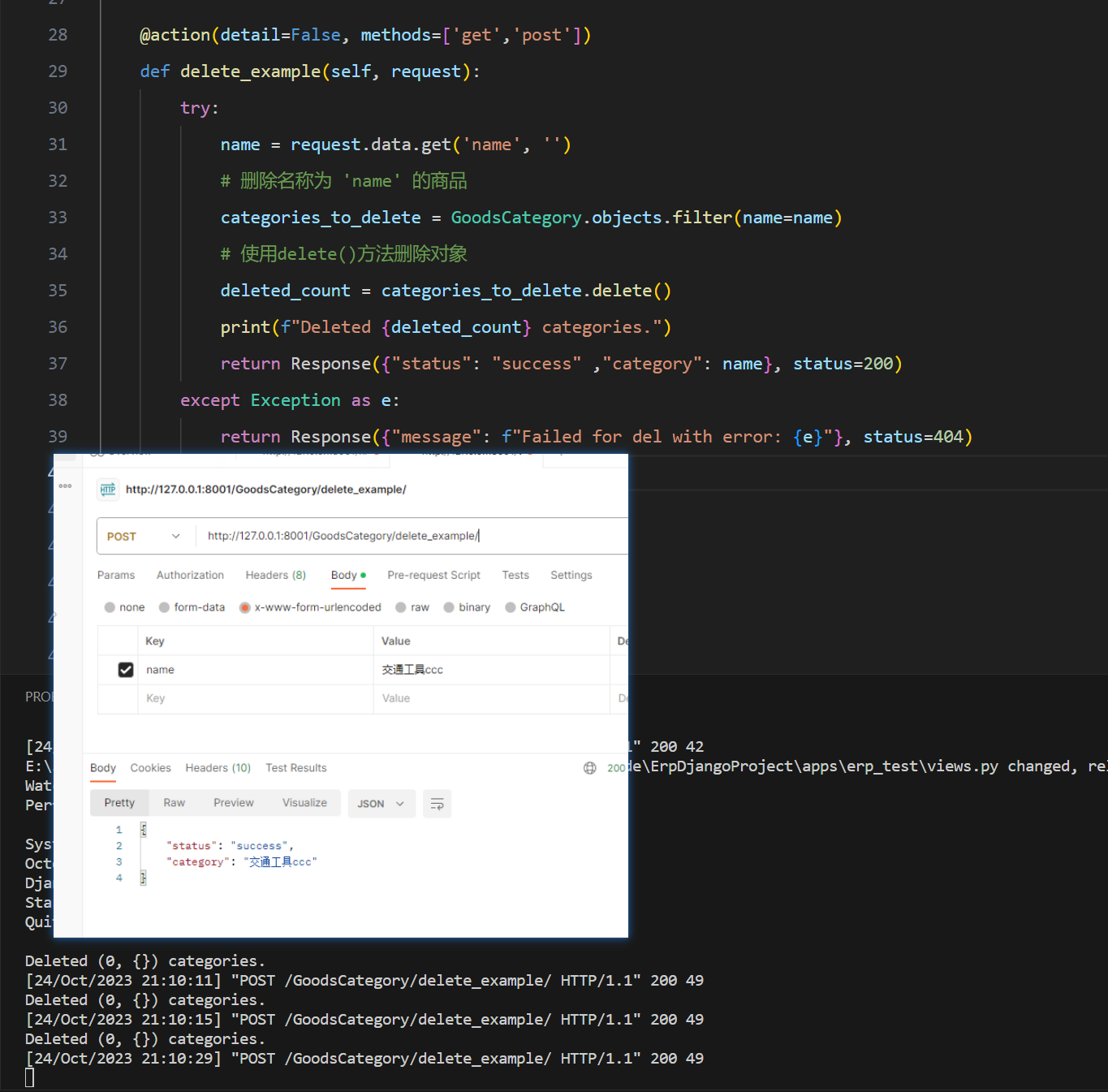This screenshot has height=1092, width=1108.
Task: Click 'except Exception as e:' on line 38
Action: click(x=290, y=400)
